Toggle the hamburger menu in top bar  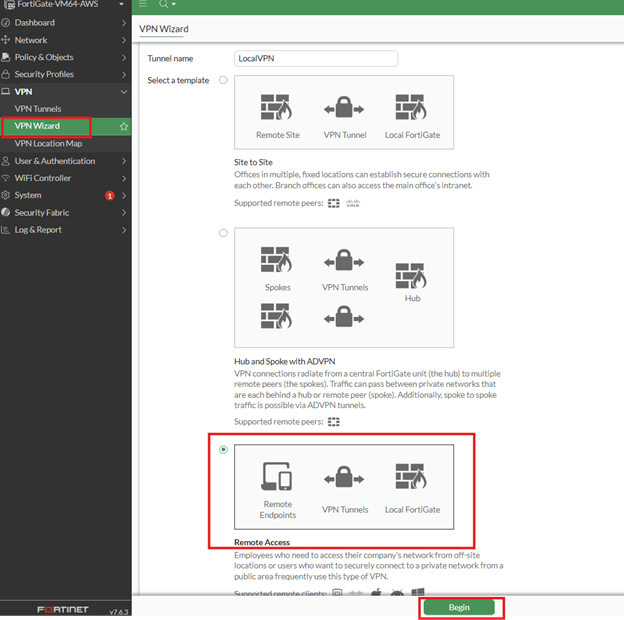tap(142, 4)
